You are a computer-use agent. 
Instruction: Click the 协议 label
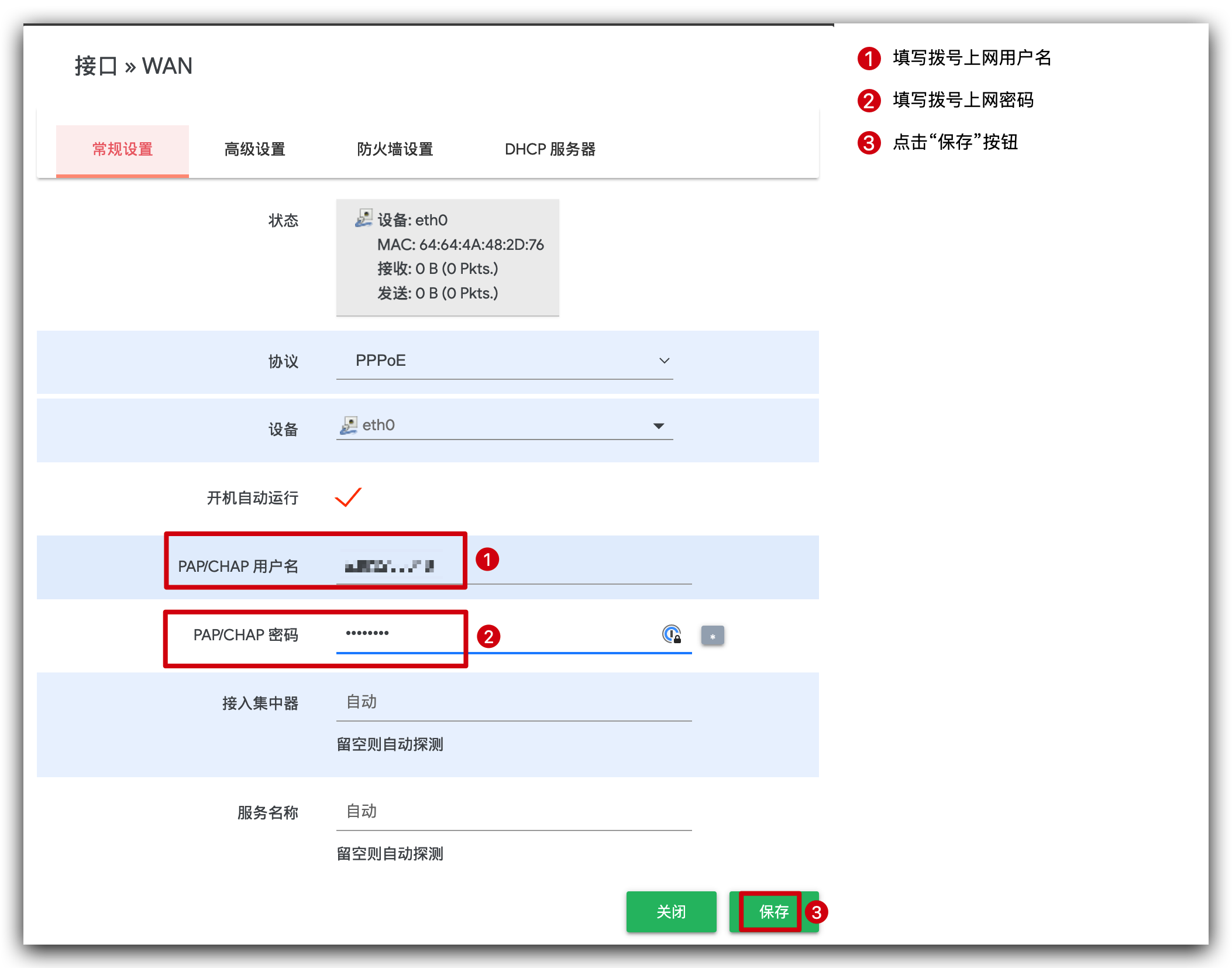[x=283, y=362]
